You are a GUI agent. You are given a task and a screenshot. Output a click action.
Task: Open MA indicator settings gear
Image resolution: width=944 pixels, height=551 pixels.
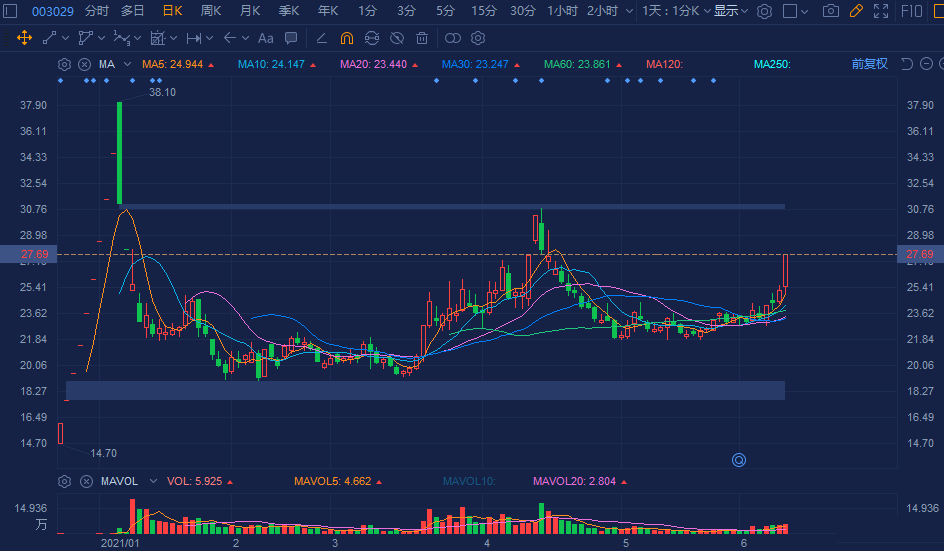click(65, 64)
